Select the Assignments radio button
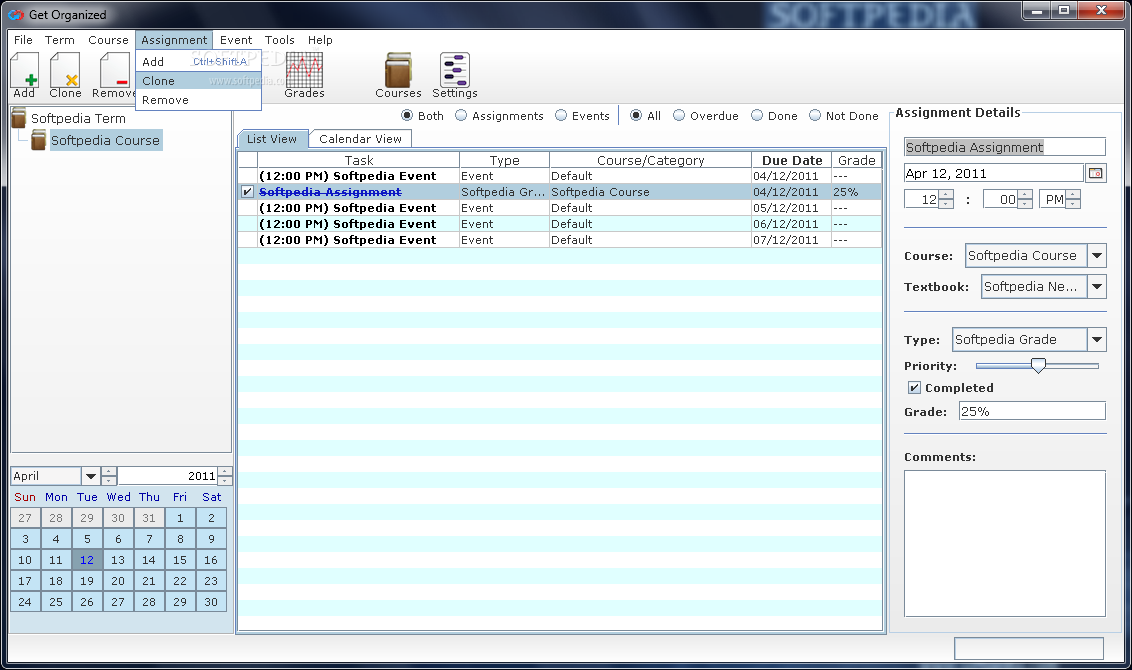 point(461,116)
